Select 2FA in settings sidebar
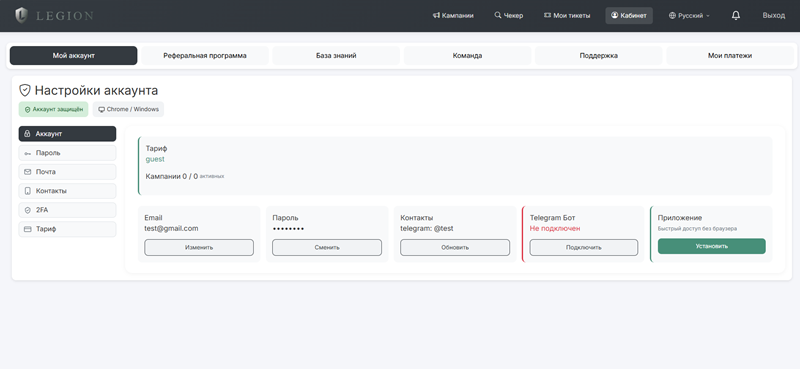The height and width of the screenshot is (369, 800). tap(67, 210)
